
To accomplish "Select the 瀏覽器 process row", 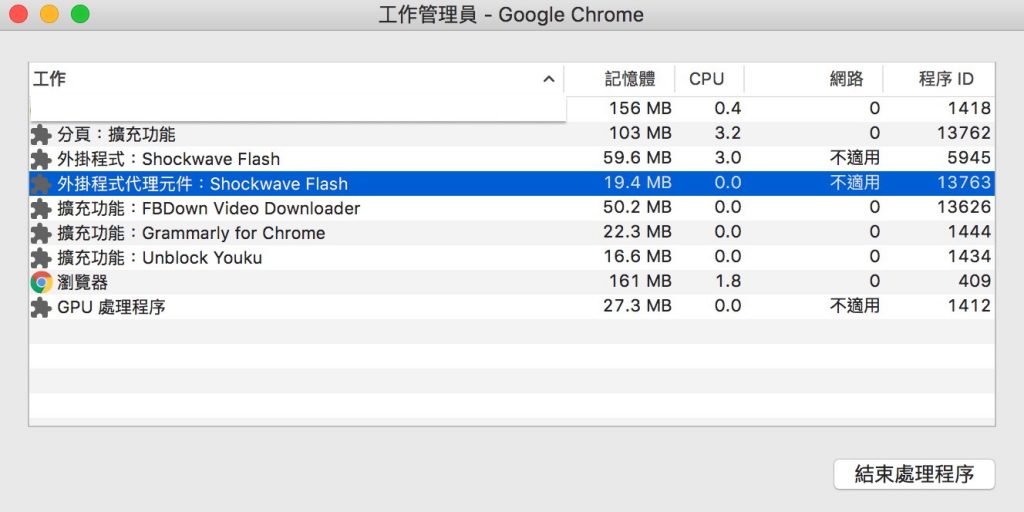I will 512,282.
